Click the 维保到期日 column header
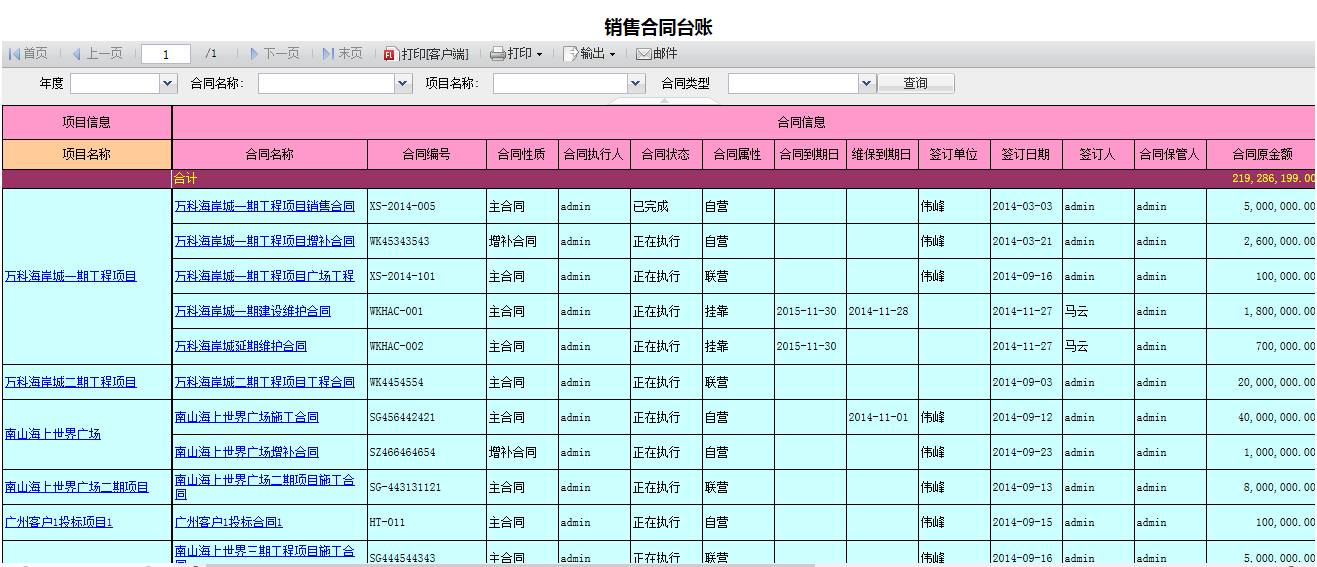 click(x=882, y=154)
